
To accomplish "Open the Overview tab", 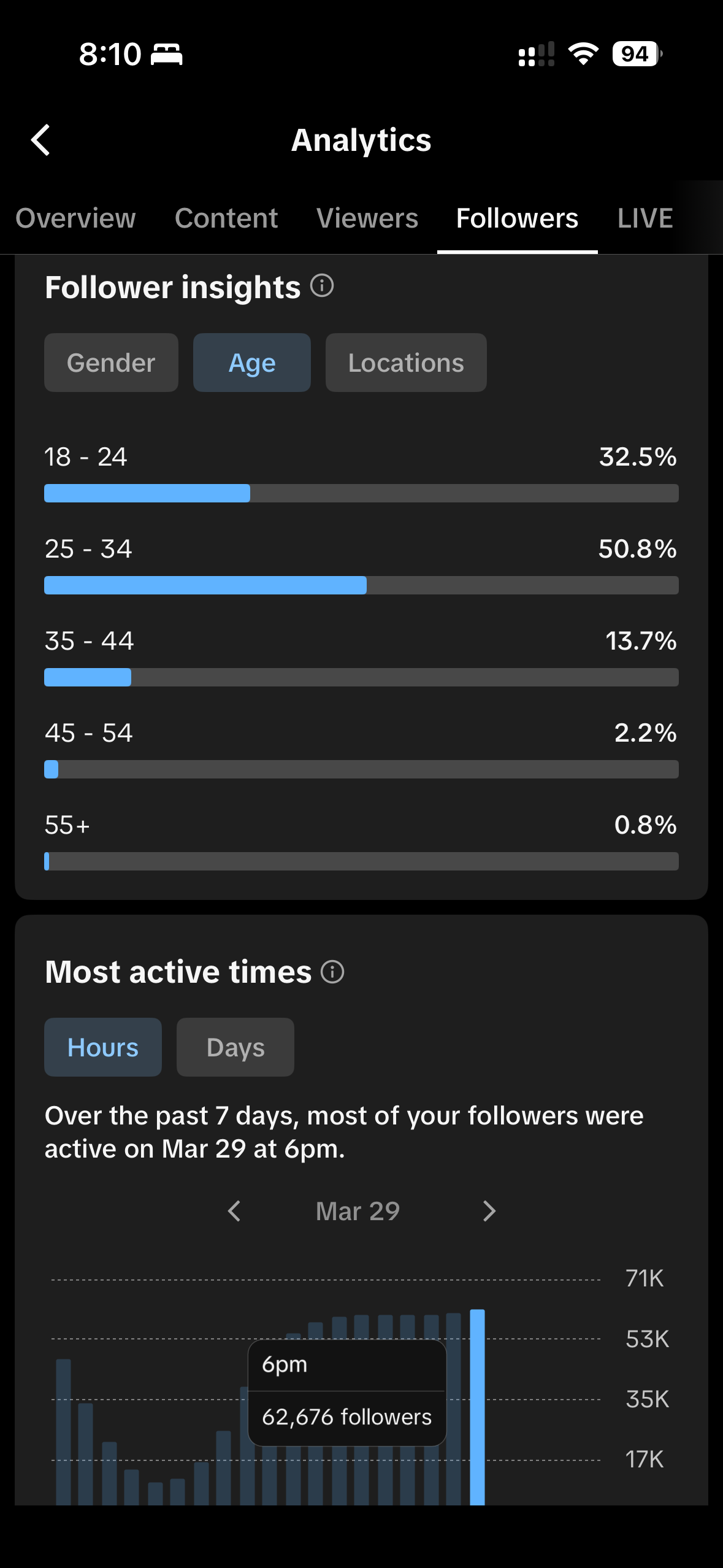I will tap(75, 218).
